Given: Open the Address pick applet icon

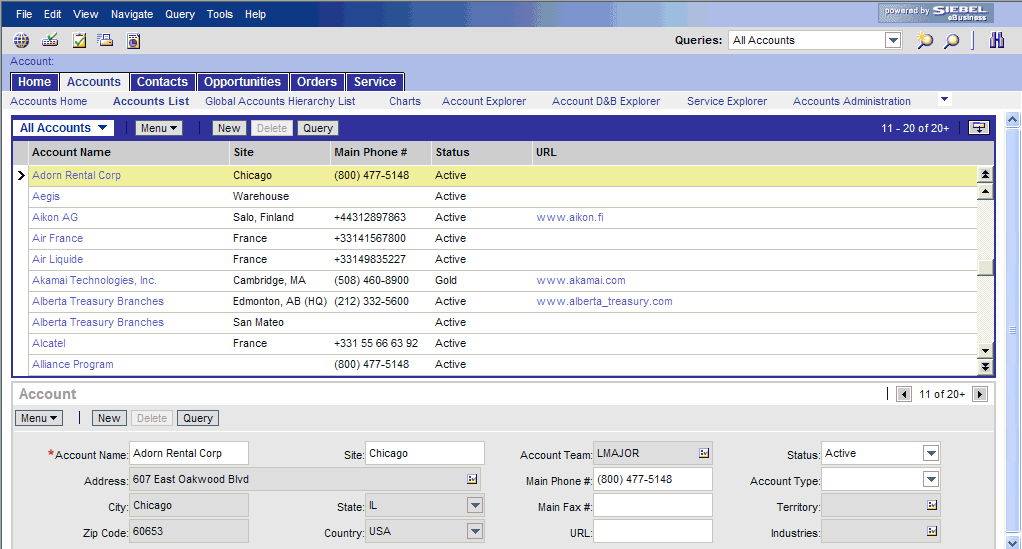Looking at the screenshot, I should pos(472,479).
